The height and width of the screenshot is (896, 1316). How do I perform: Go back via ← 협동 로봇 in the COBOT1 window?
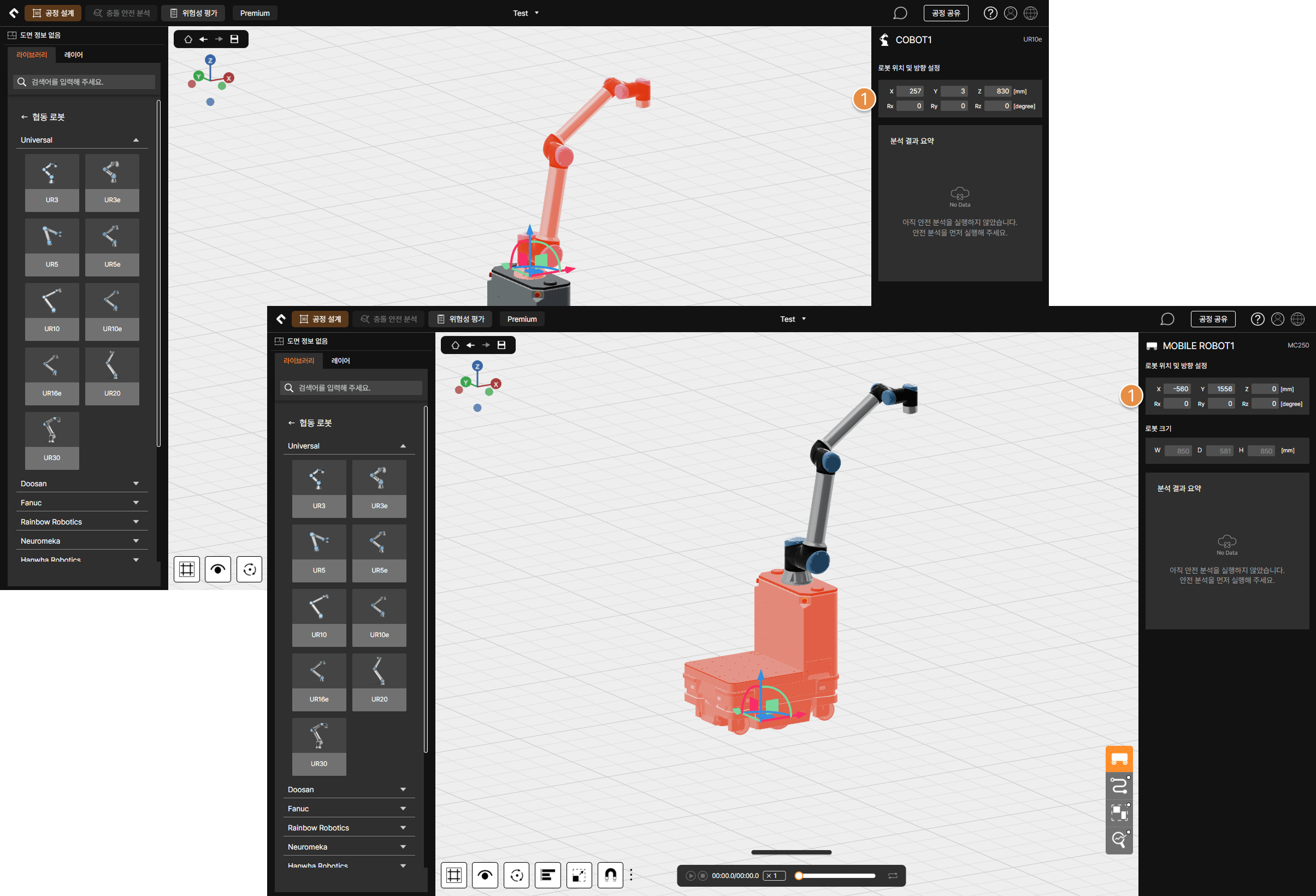point(43,117)
